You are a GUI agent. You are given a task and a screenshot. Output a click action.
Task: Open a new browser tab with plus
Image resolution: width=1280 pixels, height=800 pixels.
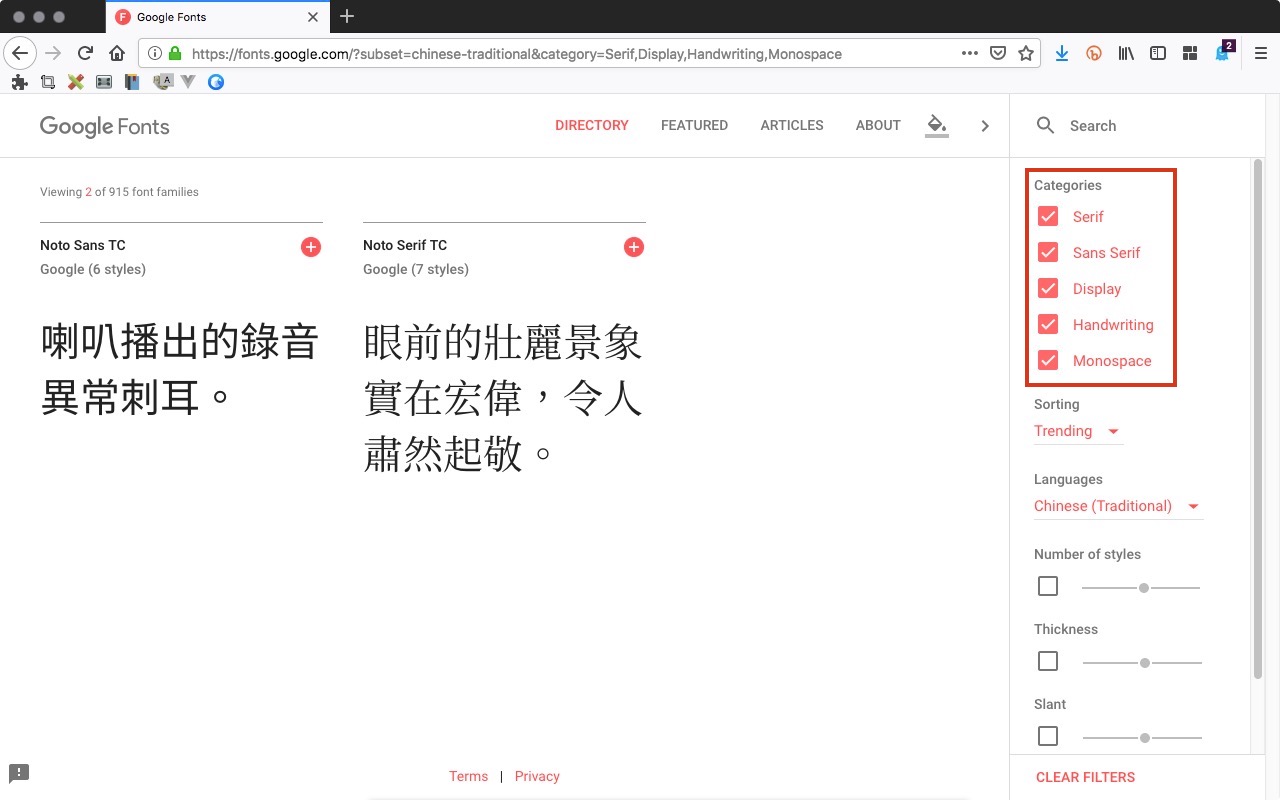click(x=347, y=16)
